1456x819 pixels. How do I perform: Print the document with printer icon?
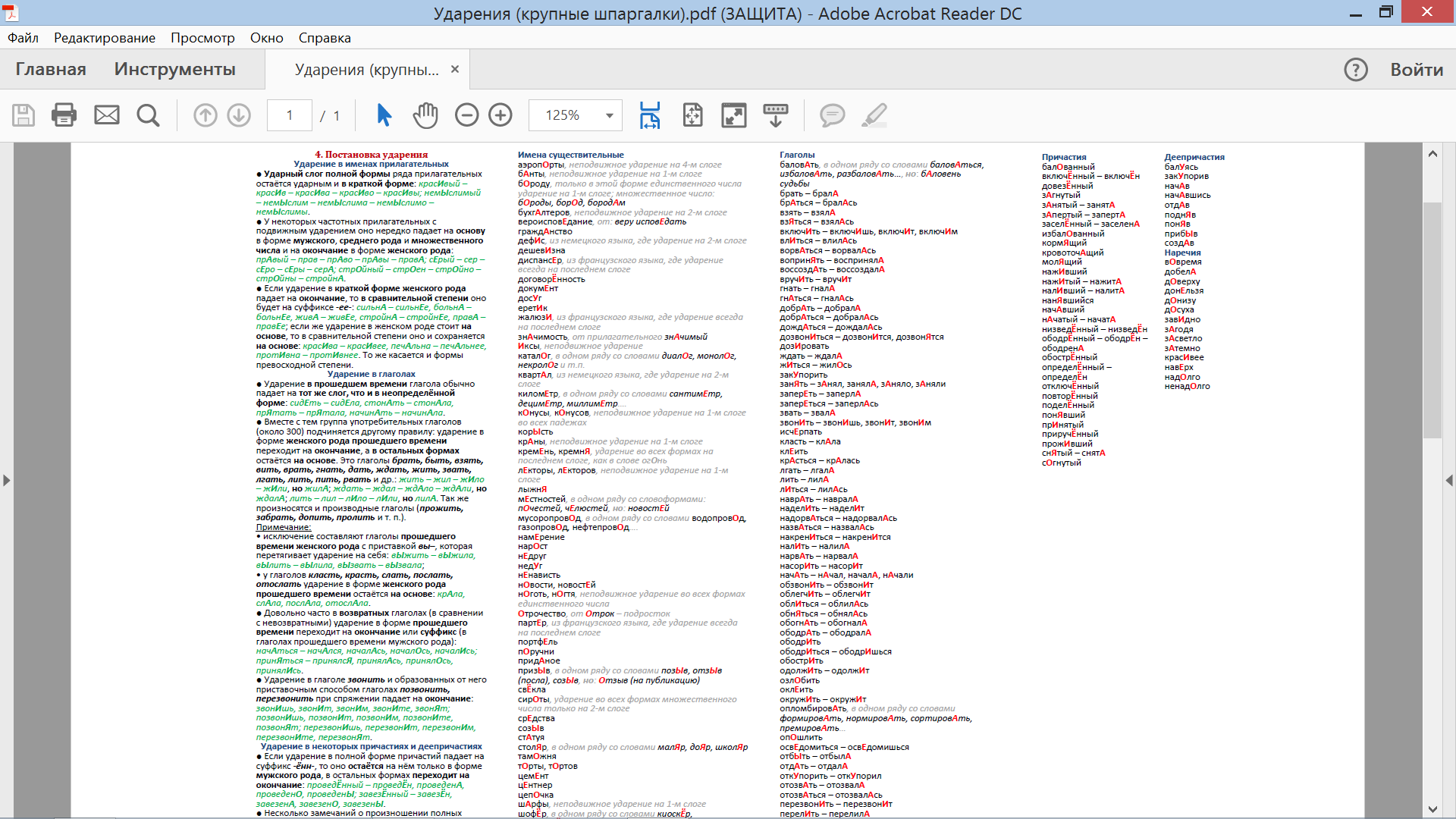click(64, 115)
